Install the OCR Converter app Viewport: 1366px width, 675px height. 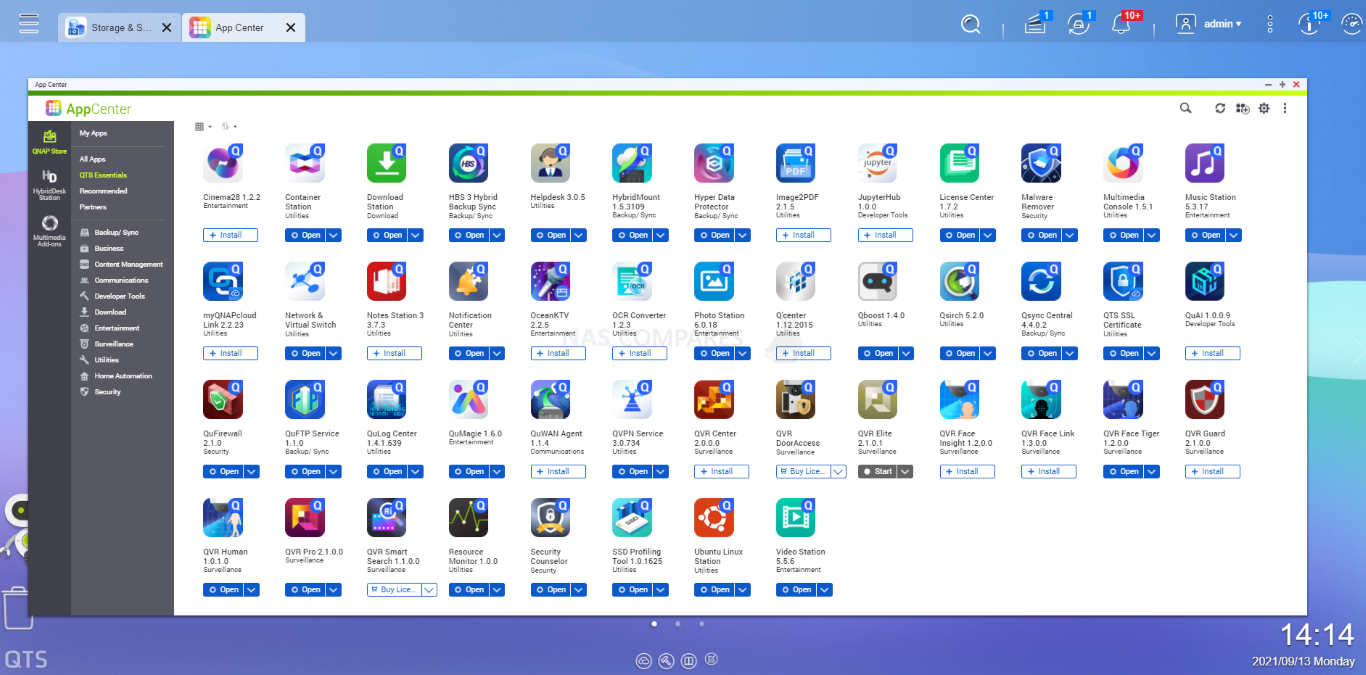(x=640, y=353)
